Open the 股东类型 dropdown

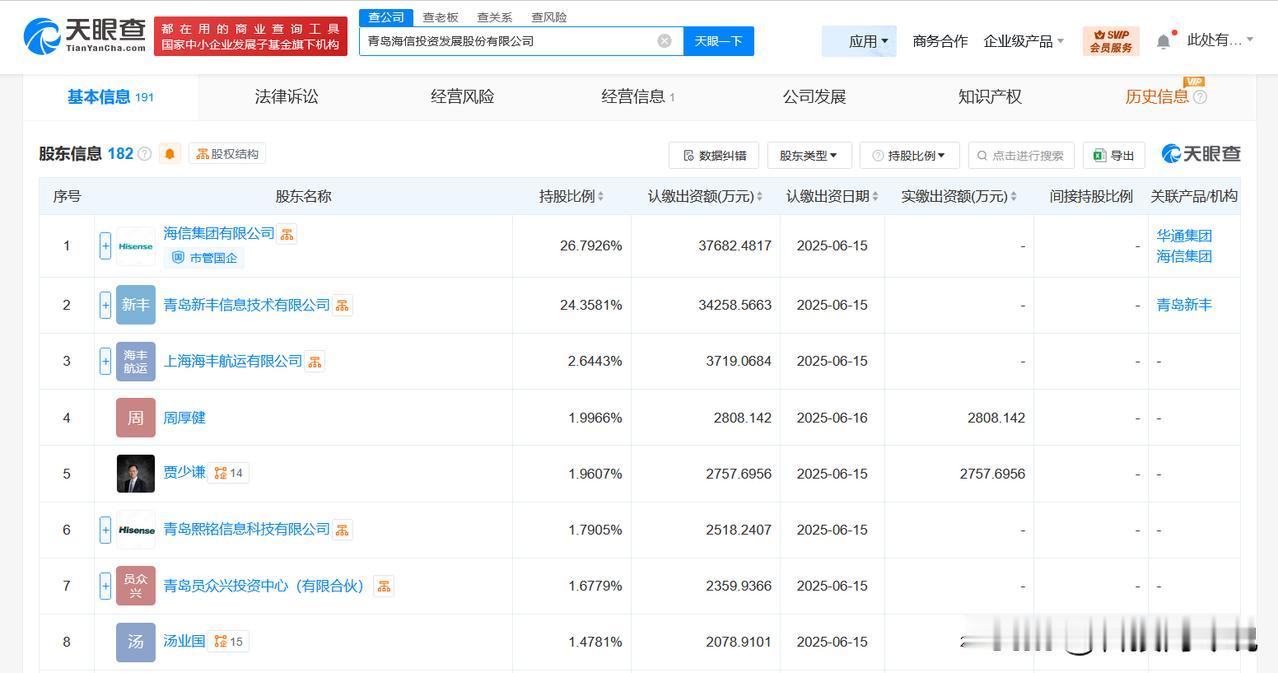point(809,155)
